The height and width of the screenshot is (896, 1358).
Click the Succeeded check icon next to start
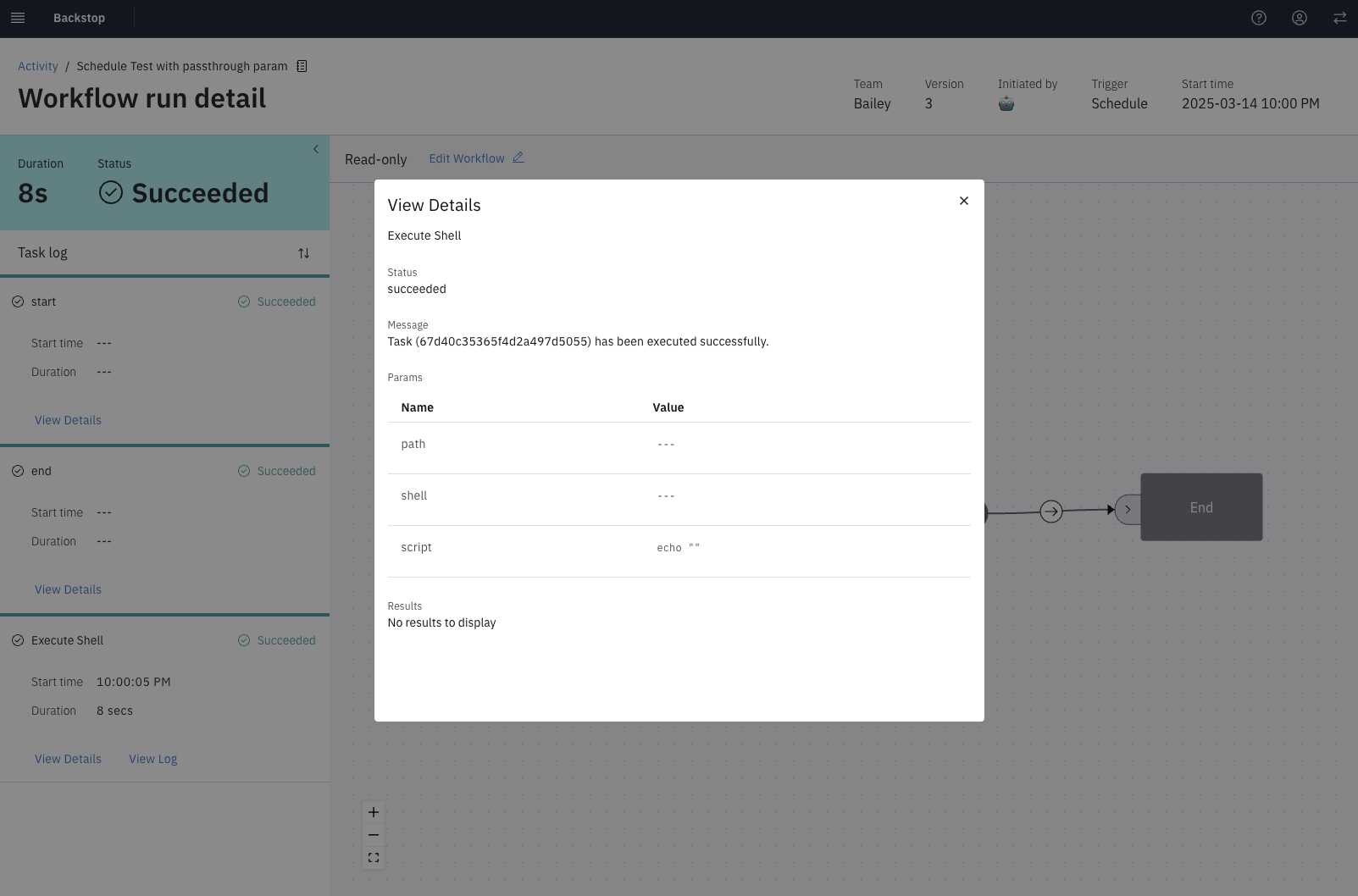(244, 301)
